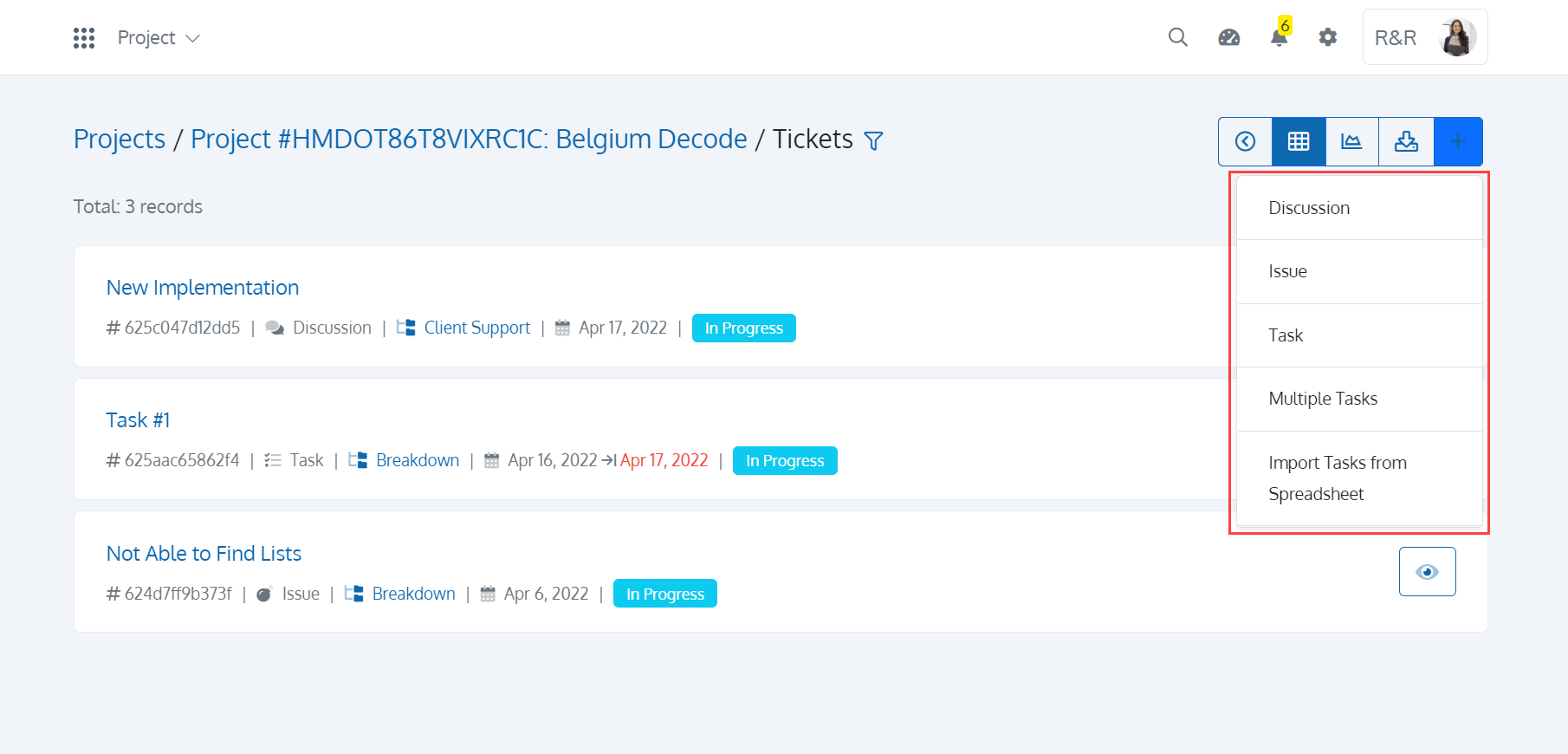Open the apps grid launcher icon
Image resolution: width=1568 pixels, height=754 pixels.
pos(84,38)
